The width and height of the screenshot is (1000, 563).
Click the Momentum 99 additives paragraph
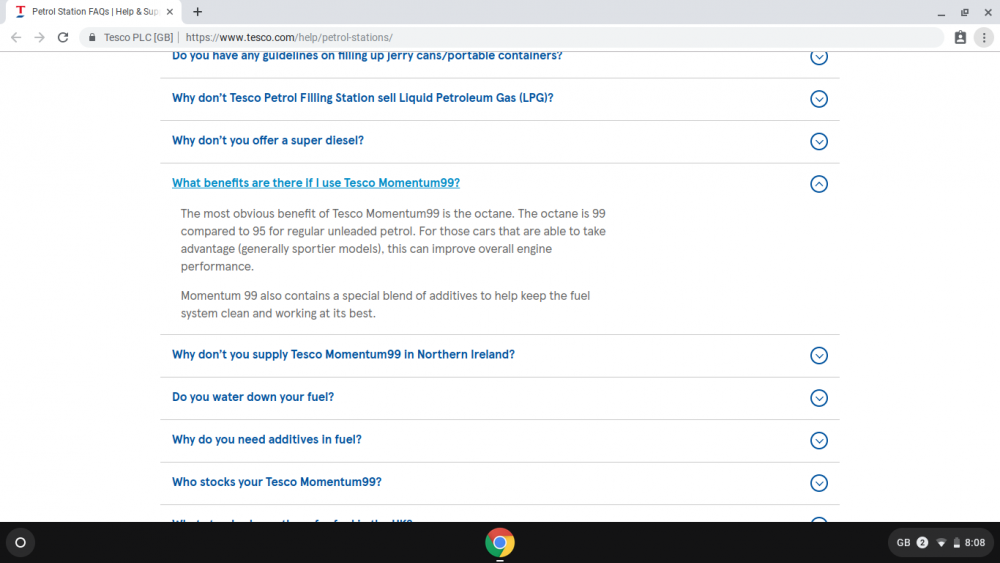pyautogui.click(x=385, y=305)
